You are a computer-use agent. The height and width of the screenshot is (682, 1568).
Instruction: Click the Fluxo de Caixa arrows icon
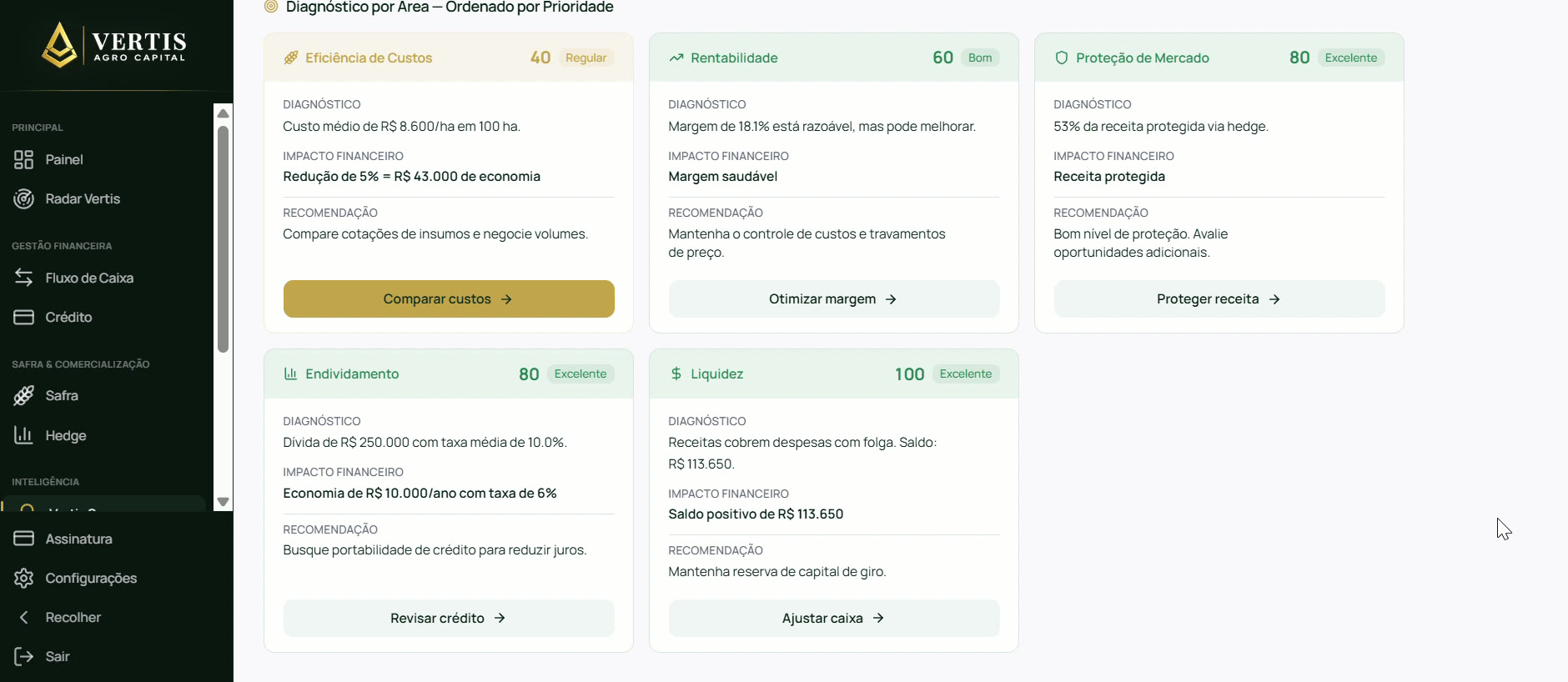[23, 278]
